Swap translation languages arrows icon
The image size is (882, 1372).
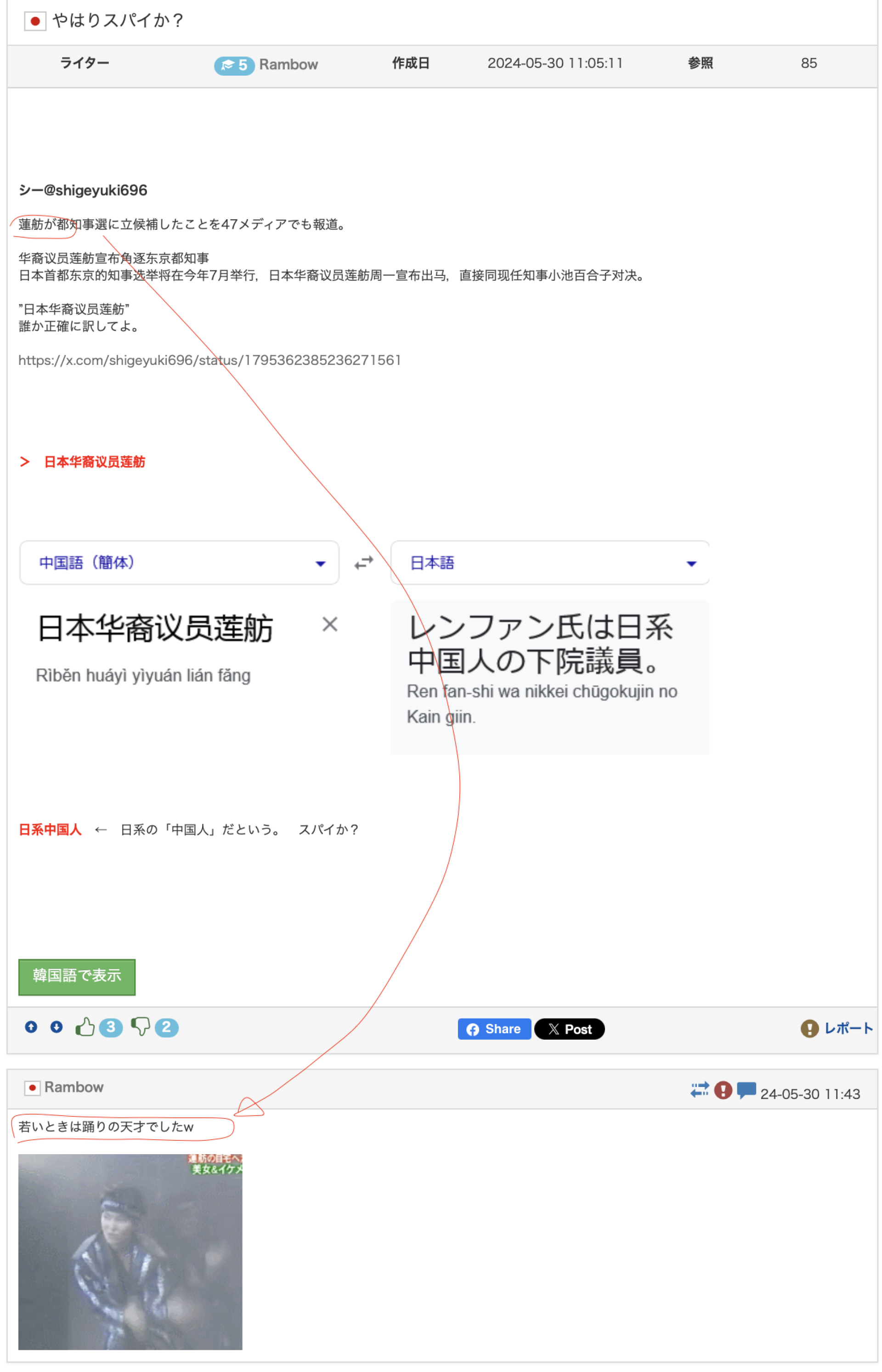tap(364, 563)
